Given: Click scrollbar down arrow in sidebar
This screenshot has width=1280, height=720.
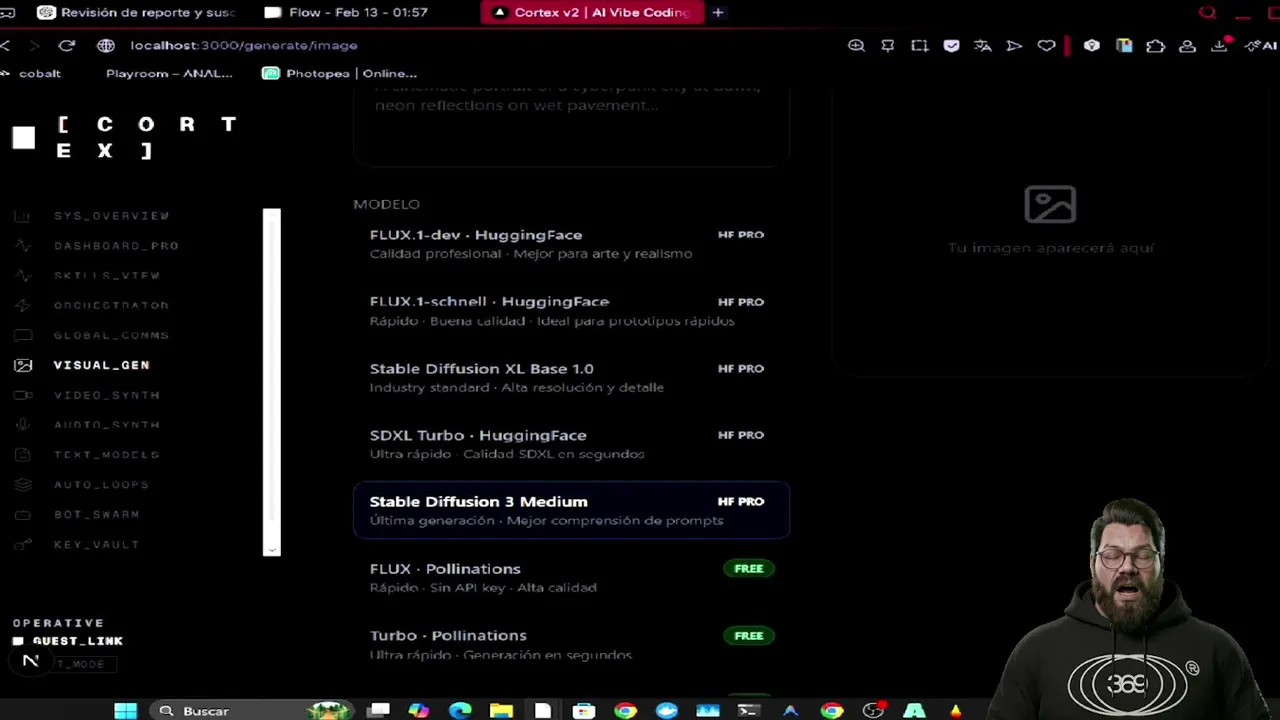Looking at the screenshot, I should [x=272, y=548].
